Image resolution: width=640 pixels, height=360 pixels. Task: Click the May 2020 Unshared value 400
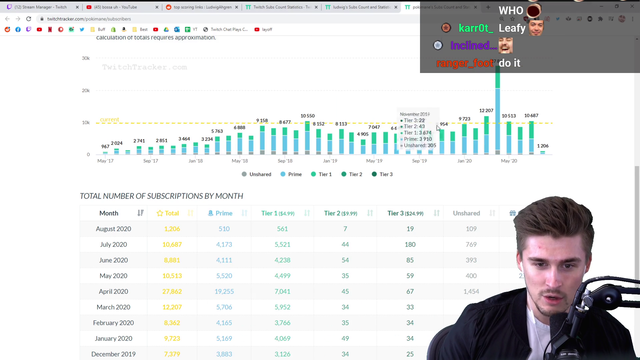(x=471, y=276)
